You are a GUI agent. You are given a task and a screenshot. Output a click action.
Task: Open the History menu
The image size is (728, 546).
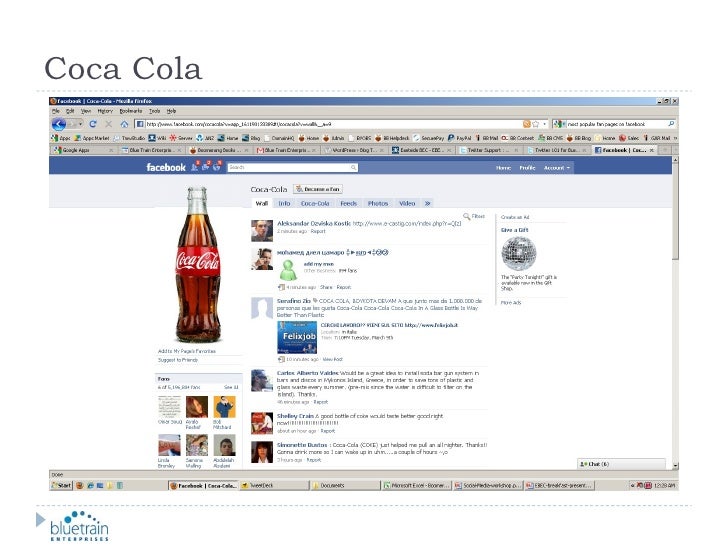point(105,111)
